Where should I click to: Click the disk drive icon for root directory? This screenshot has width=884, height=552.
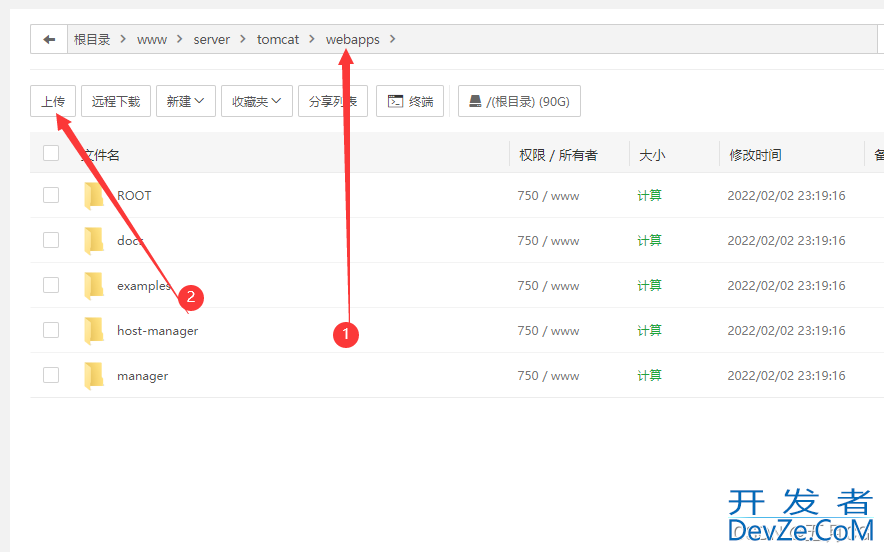[x=475, y=101]
